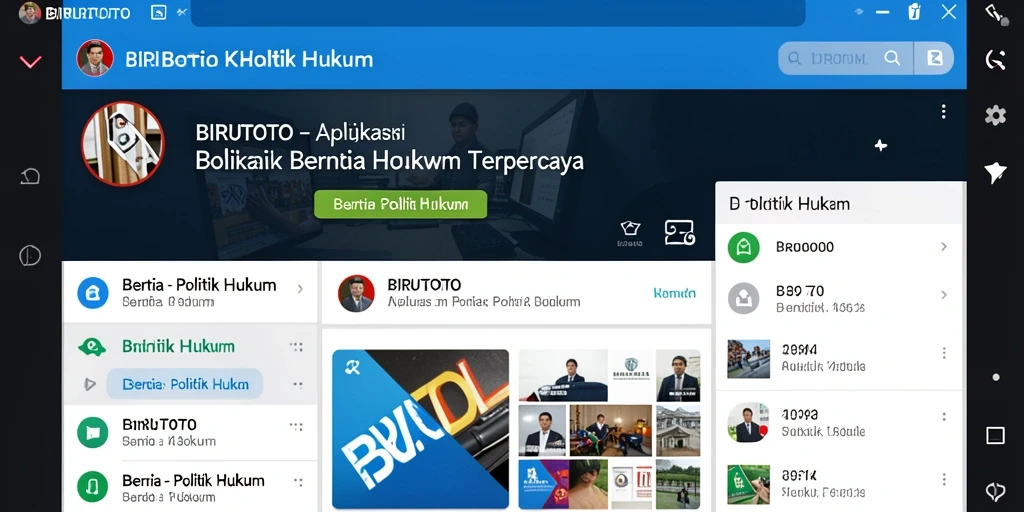Click the small icon in top title bar tab
The height and width of the screenshot is (512, 1024).
click(x=159, y=12)
